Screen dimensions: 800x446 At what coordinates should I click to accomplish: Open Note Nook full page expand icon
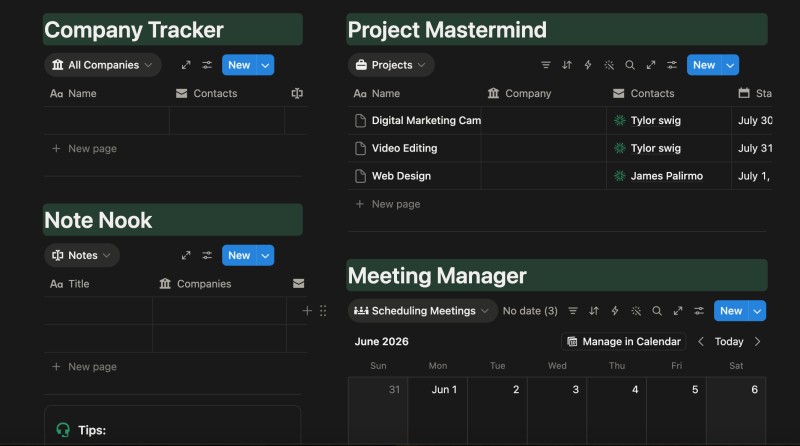[186, 255]
